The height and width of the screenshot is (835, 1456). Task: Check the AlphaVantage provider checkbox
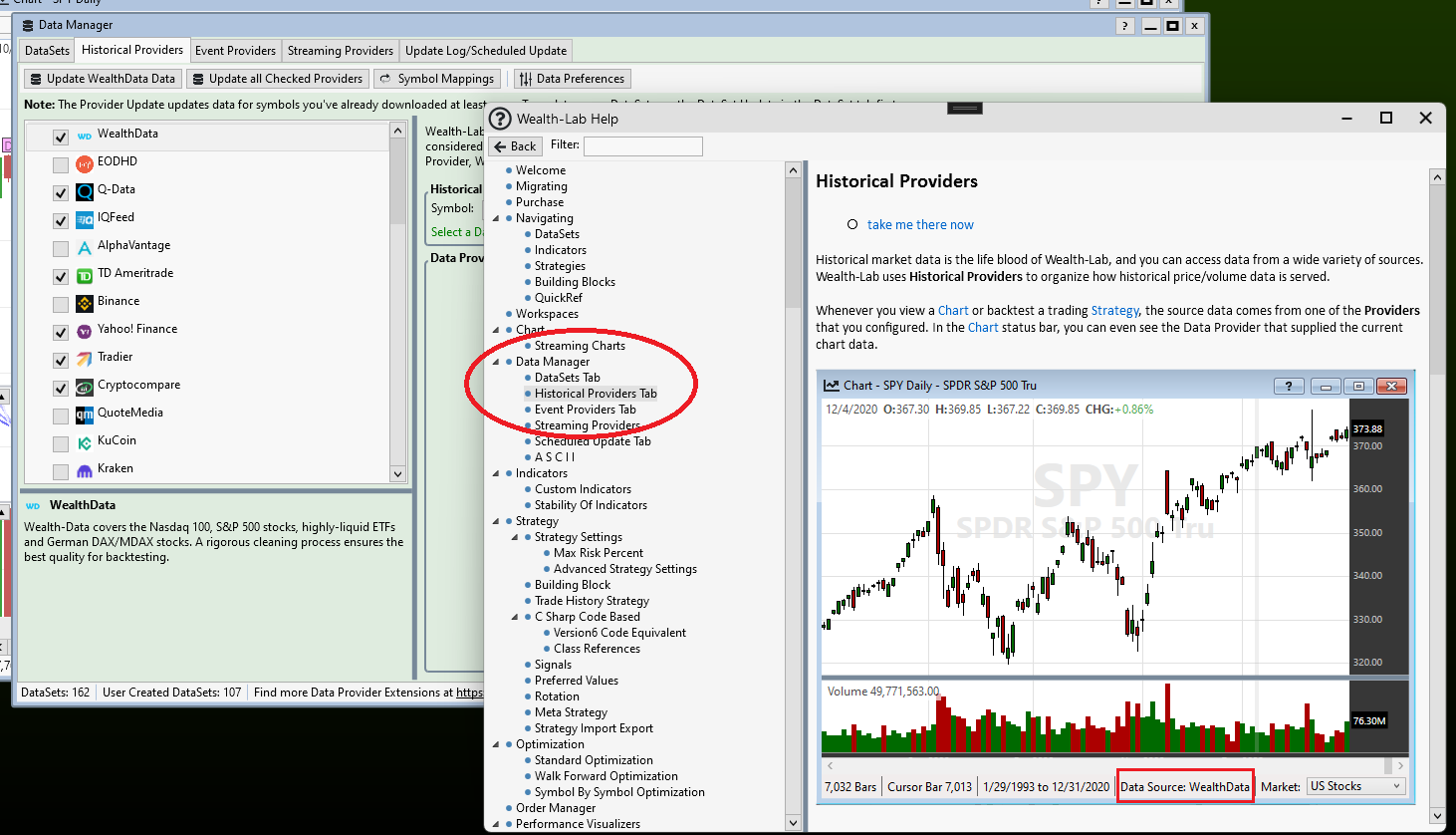(x=61, y=248)
